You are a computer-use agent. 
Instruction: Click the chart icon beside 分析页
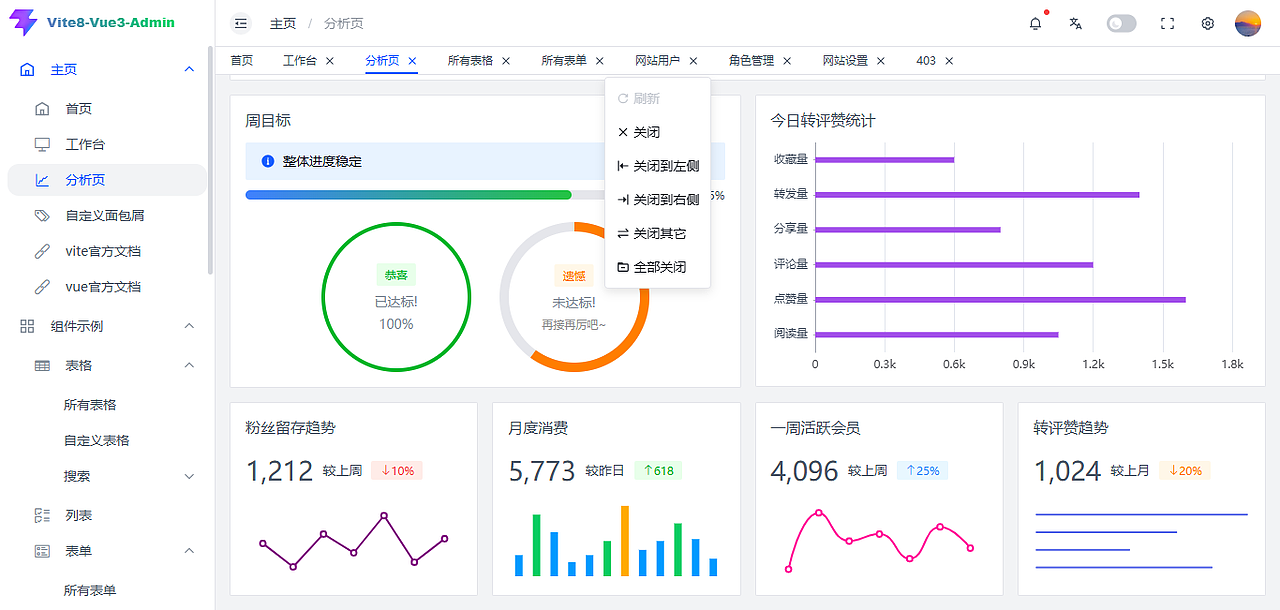42,180
